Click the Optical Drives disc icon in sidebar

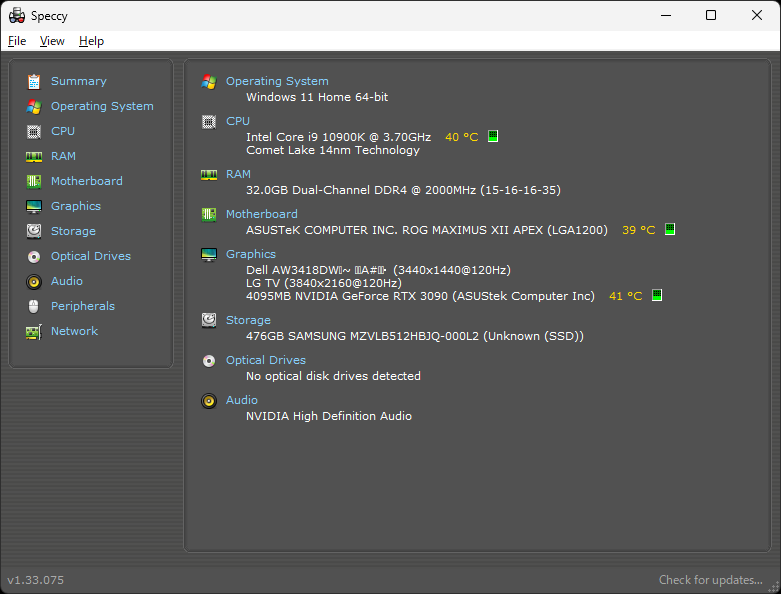click(x=34, y=256)
